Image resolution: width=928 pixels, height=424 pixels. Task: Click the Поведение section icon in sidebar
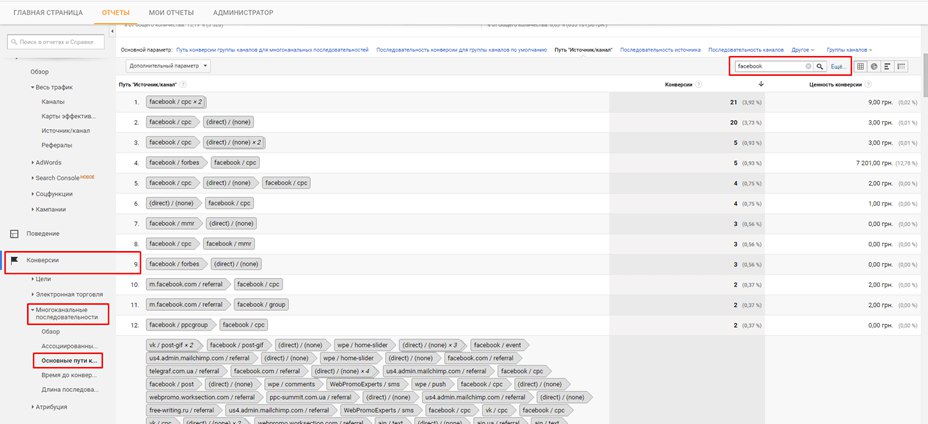(x=14, y=233)
